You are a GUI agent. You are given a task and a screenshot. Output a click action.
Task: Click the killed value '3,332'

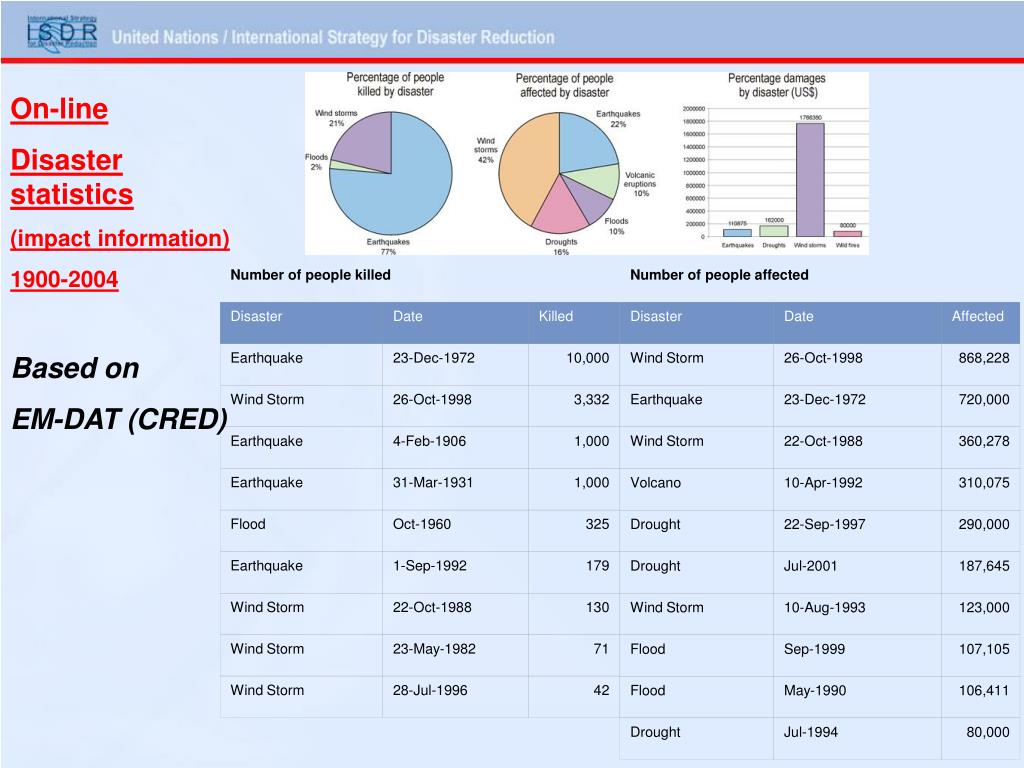pyautogui.click(x=592, y=400)
